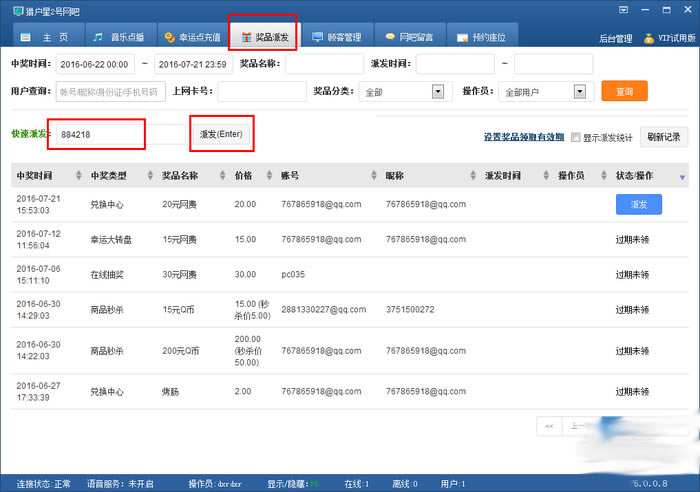Open the 后台管理 menu item

(615, 38)
